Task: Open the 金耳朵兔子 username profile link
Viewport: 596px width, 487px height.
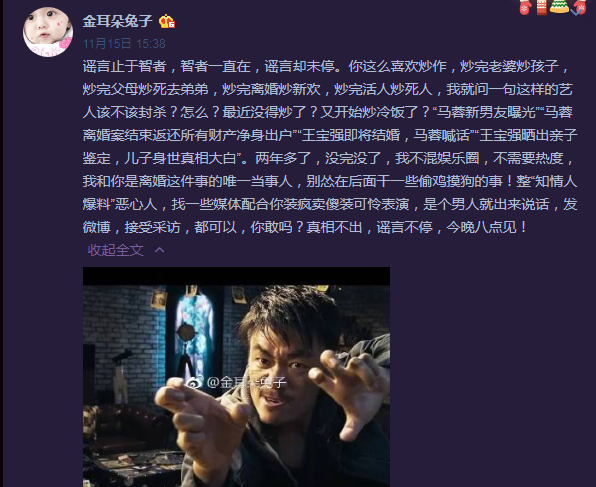Action: pos(117,21)
